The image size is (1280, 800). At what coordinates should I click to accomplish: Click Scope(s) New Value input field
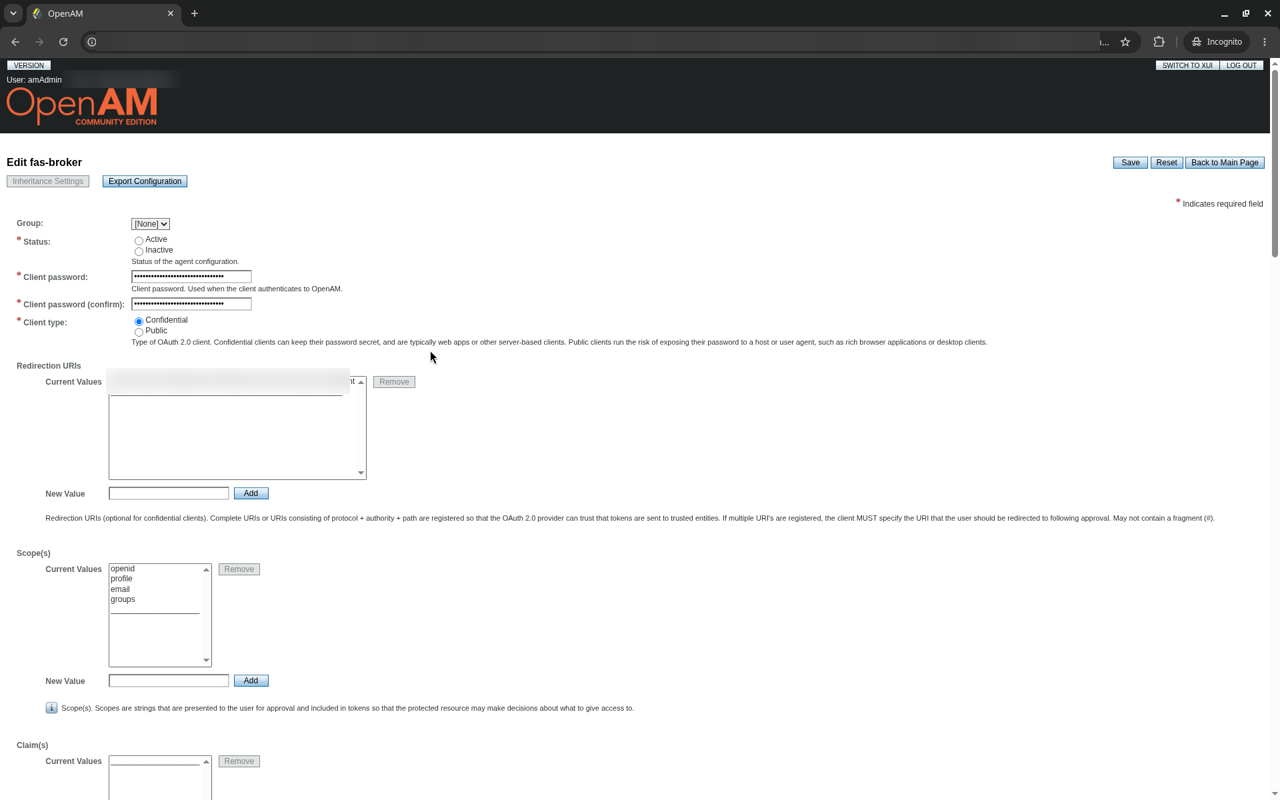[x=169, y=680]
